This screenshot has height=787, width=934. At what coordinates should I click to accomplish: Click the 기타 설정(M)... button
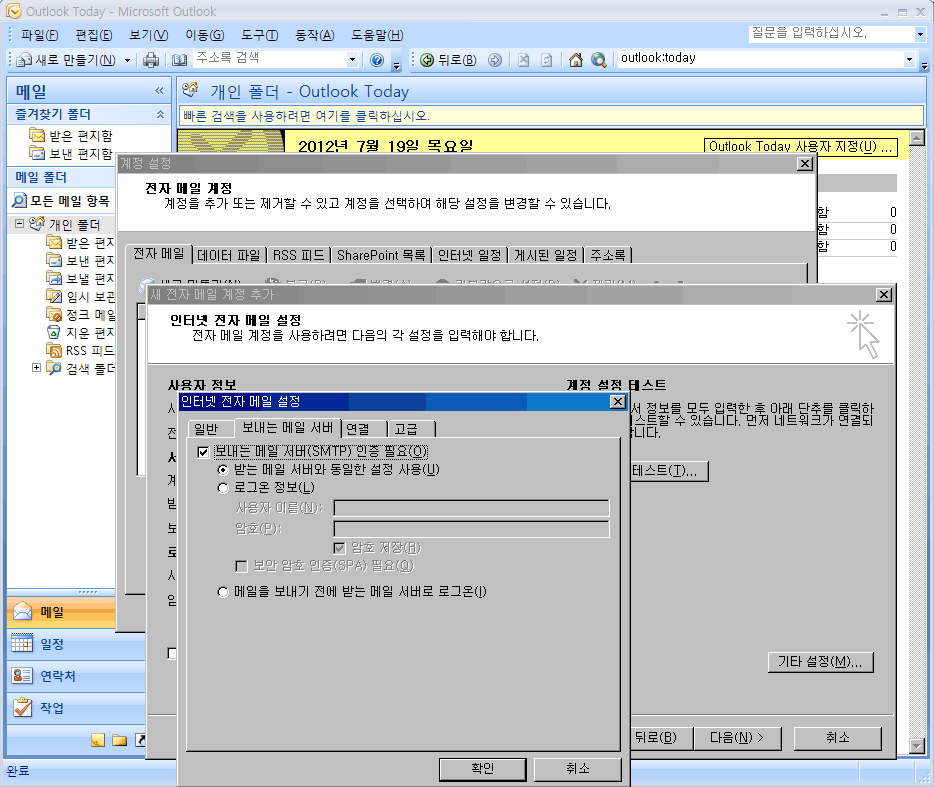tap(820, 662)
